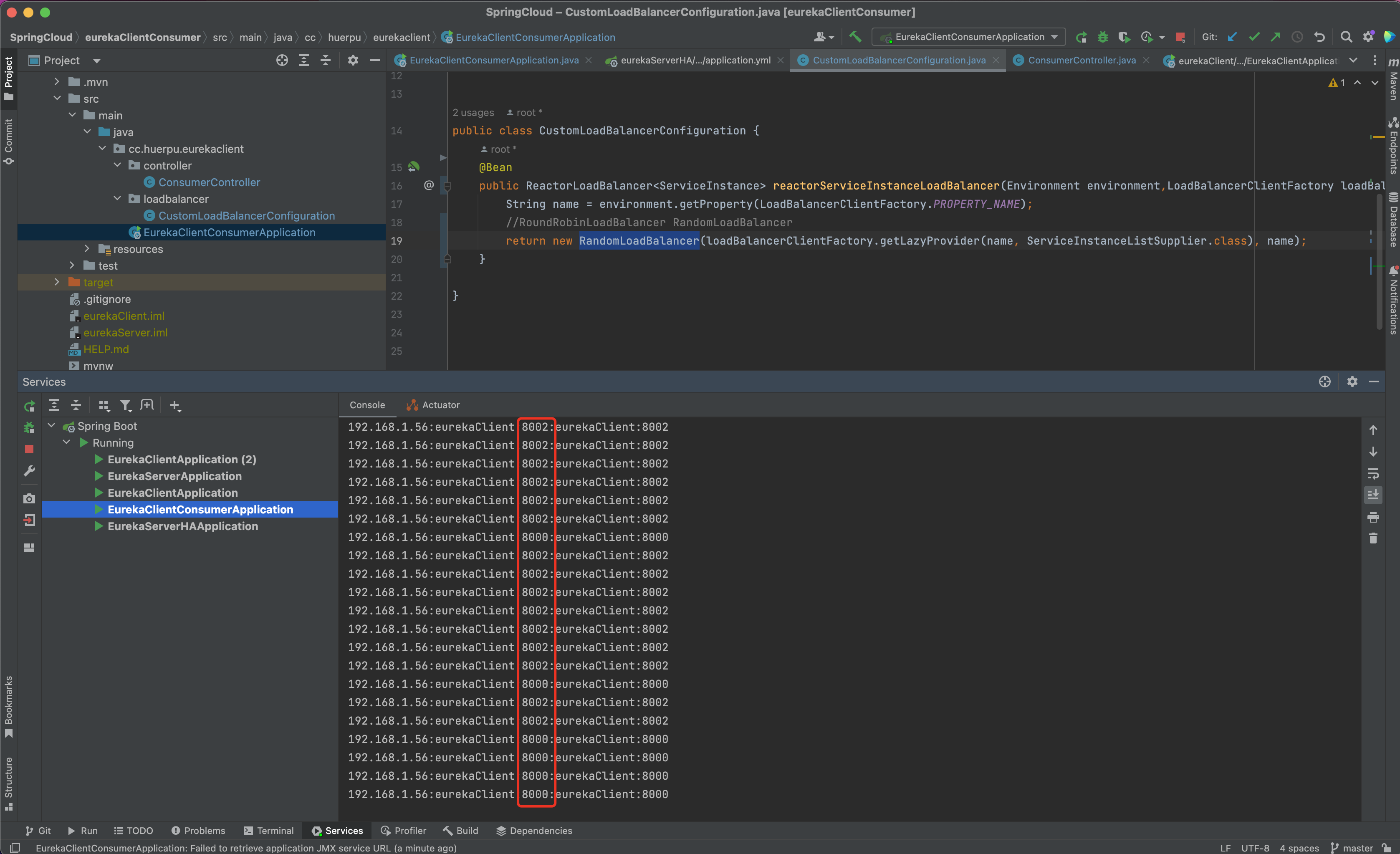Viewport: 1400px width, 854px height.
Task: Toggle the Notifications tool window stripe
Action: click(1392, 299)
